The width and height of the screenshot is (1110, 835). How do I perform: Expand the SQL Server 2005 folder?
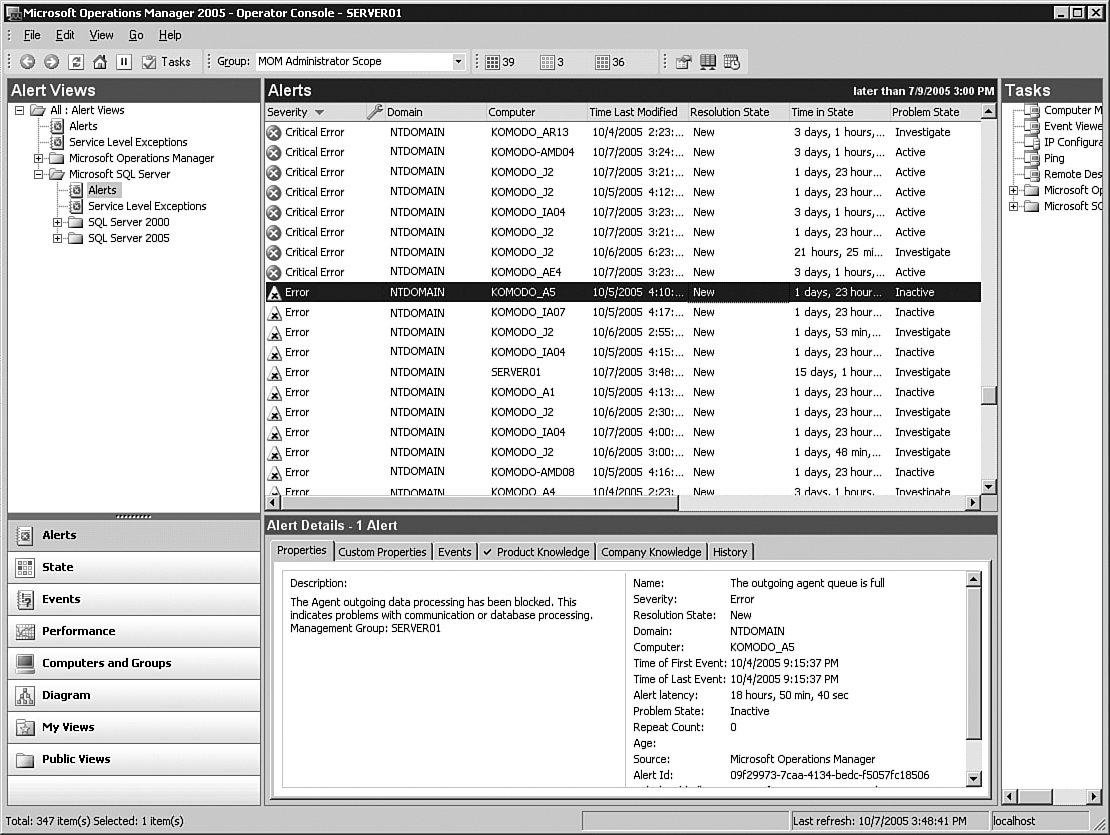coord(58,238)
